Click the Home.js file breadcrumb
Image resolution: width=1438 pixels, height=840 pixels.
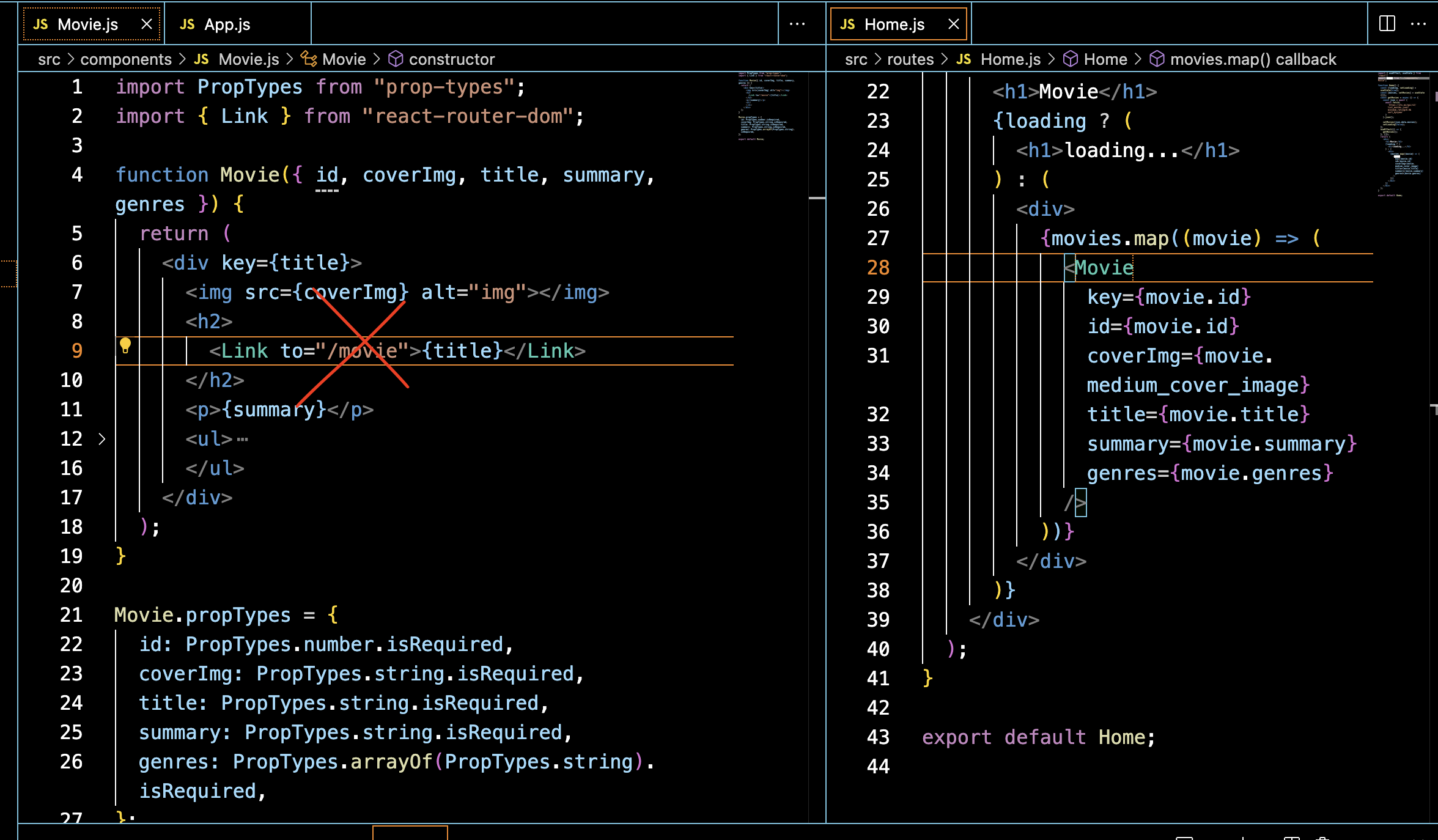1010,59
